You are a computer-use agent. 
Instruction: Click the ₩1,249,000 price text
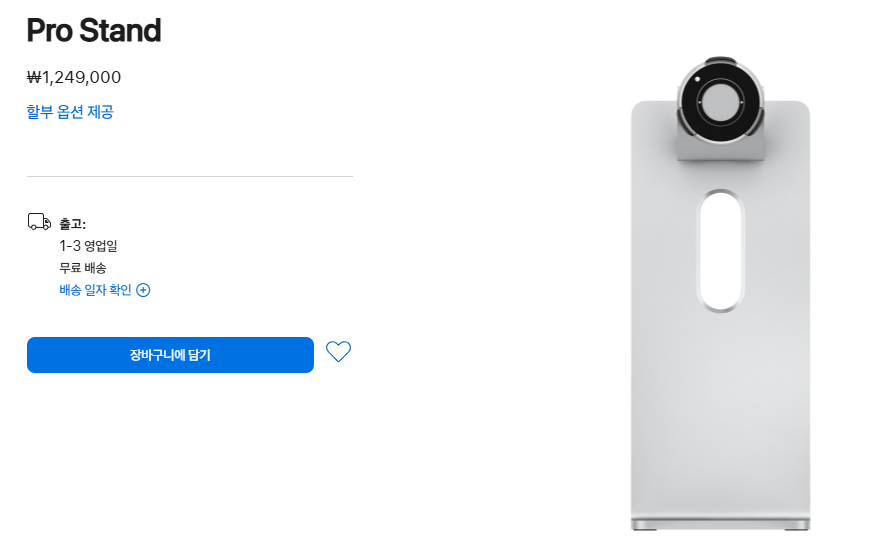pos(74,77)
